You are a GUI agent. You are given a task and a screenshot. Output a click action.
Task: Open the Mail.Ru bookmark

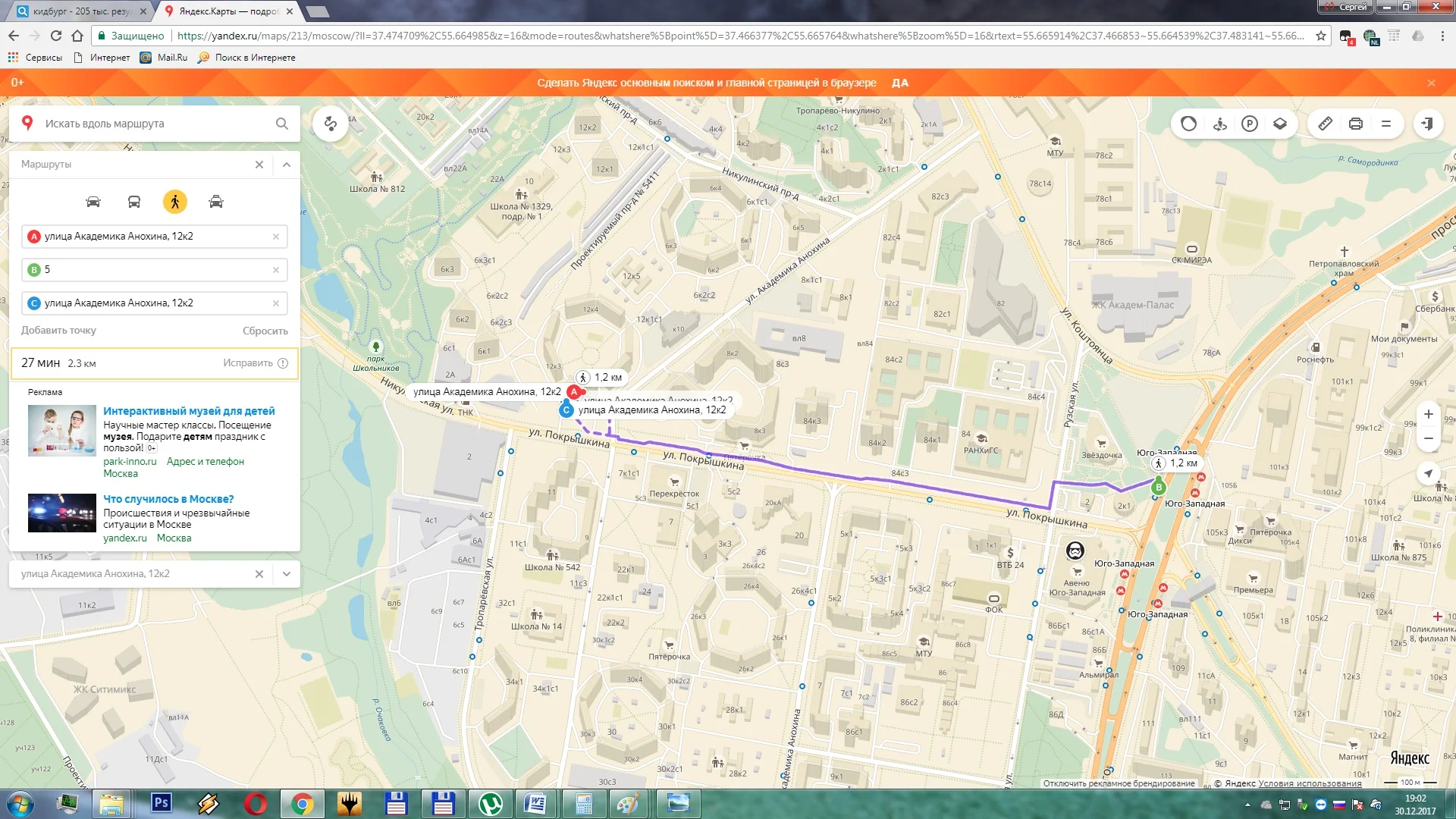tap(164, 58)
